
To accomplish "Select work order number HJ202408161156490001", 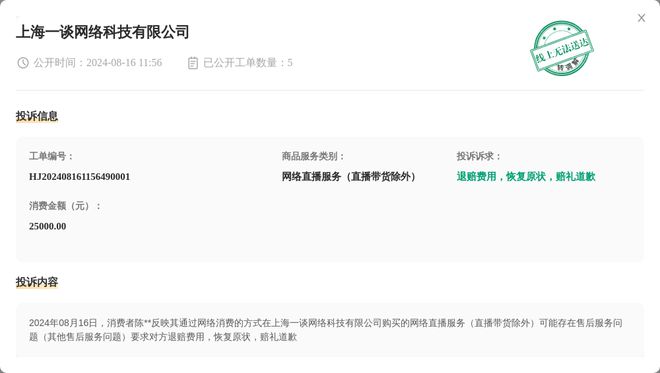I will (80, 176).
